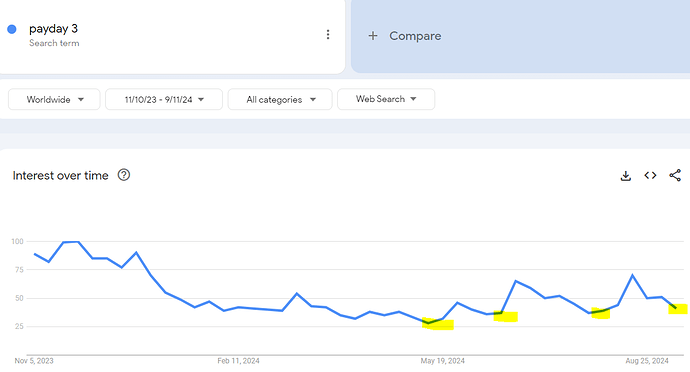The height and width of the screenshot is (372, 690).
Task: Open help icon beside Interest over time
Action: point(124,175)
